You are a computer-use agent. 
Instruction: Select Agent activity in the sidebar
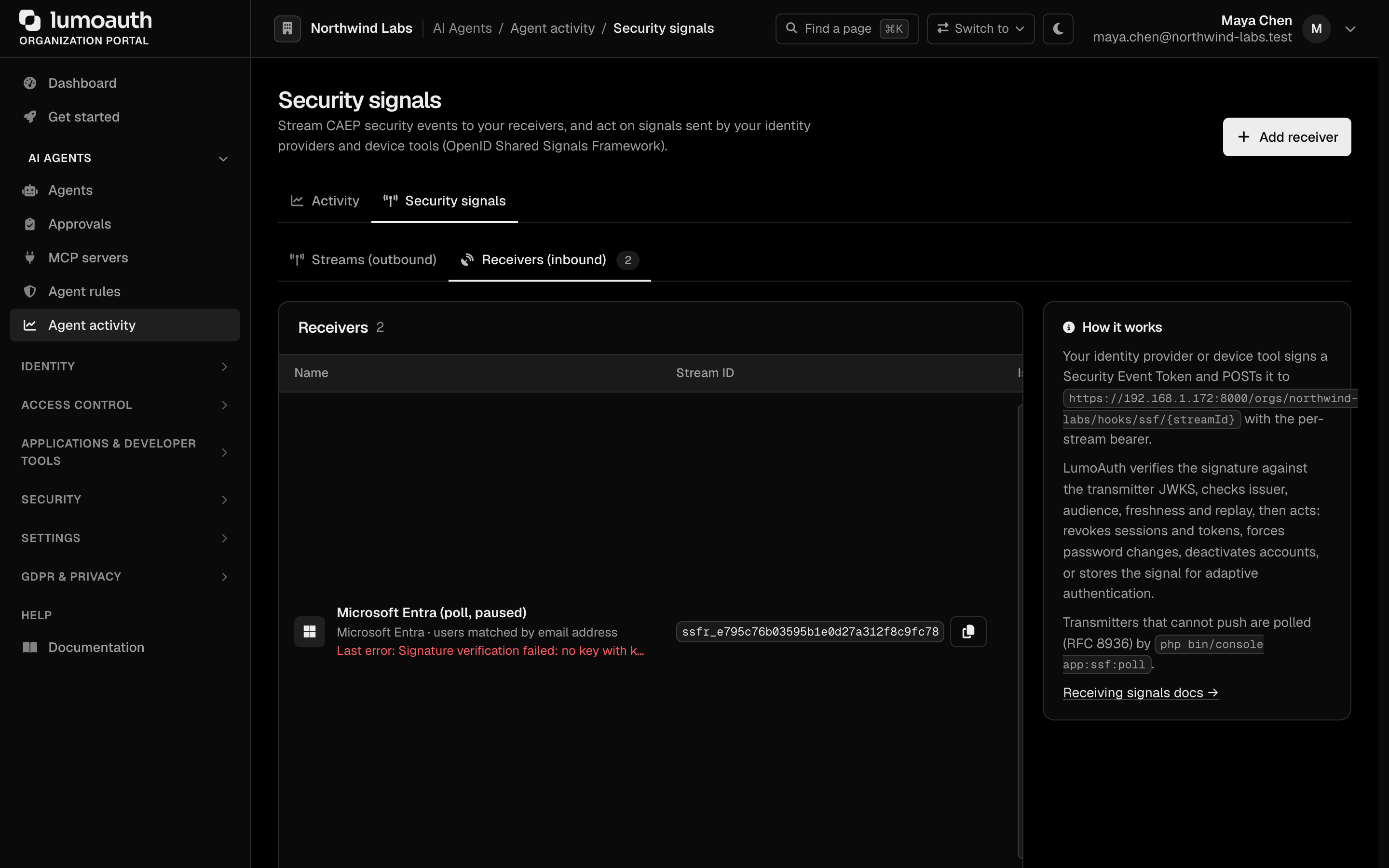(124, 325)
